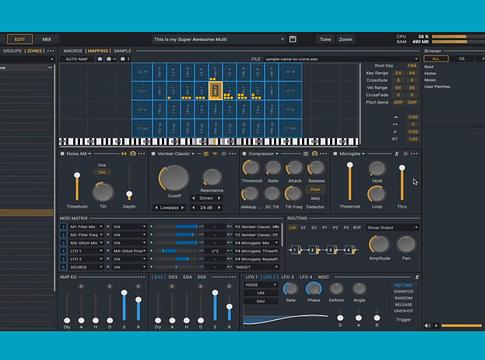Open the TARGET dropdown in Mod Matrix row six
Viewport: 485px width, 360px height.
pyautogui.click(x=256, y=267)
